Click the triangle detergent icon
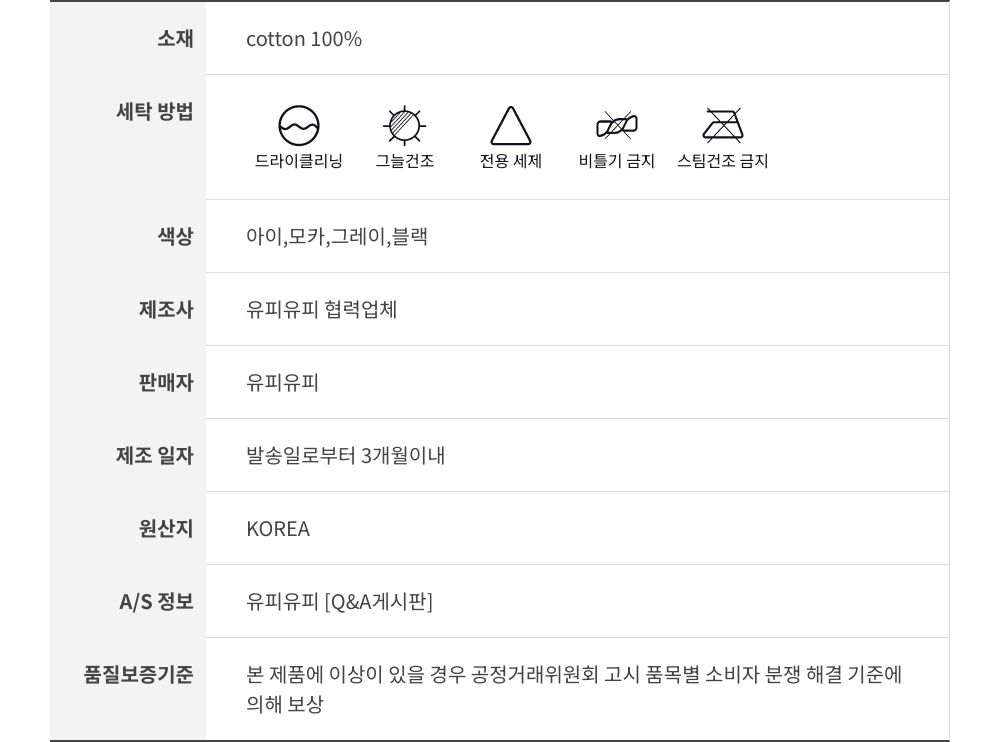The image size is (1000, 742). (x=510, y=126)
